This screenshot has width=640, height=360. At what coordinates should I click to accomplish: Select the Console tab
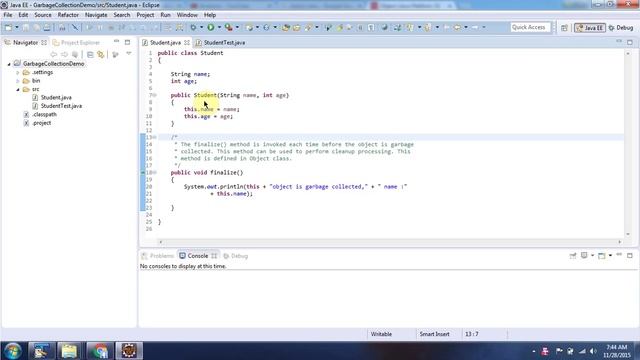point(198,256)
